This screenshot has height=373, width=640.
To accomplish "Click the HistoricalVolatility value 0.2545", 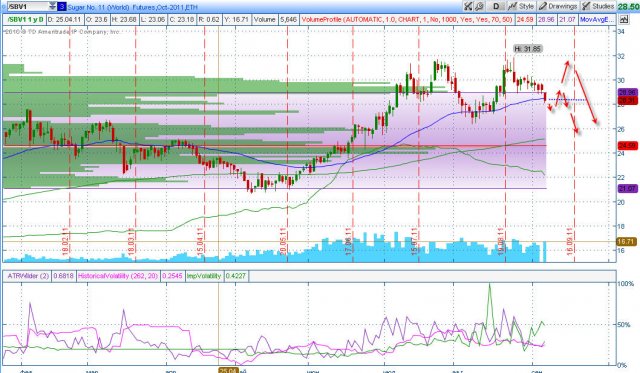I will (172, 276).
